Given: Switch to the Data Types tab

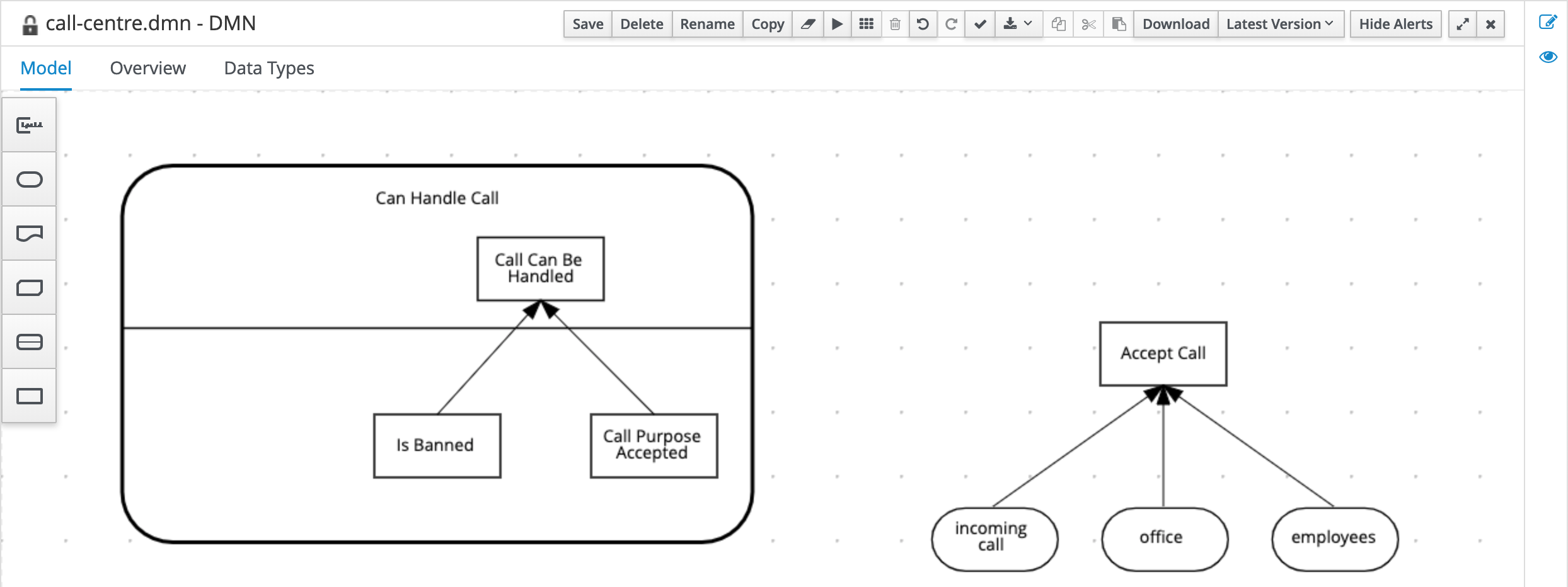Looking at the screenshot, I should (269, 68).
